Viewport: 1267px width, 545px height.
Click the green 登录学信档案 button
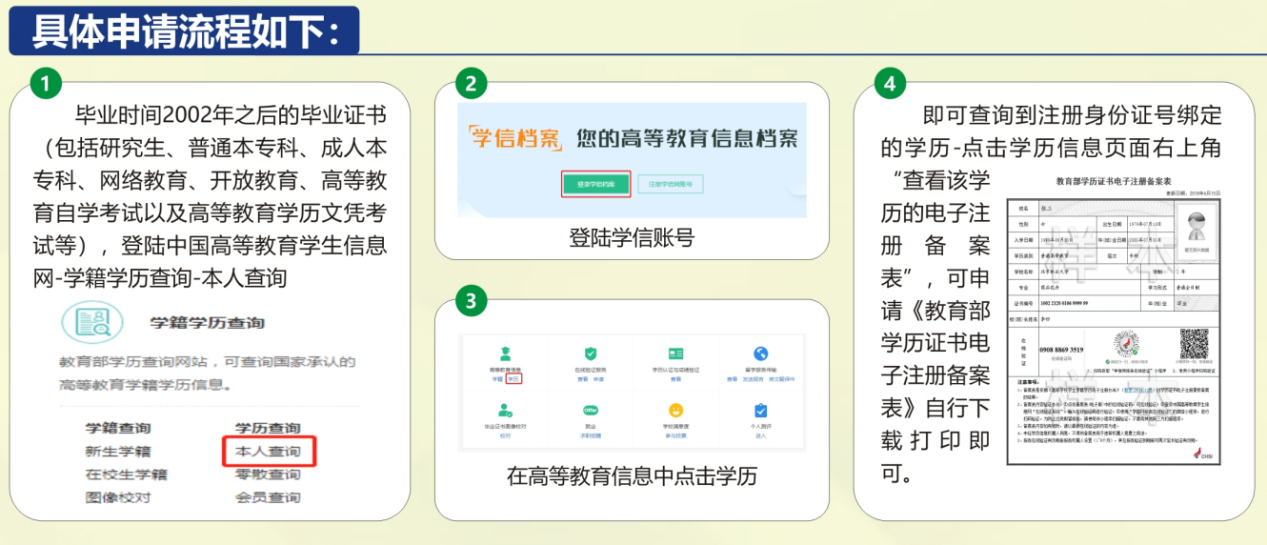click(596, 184)
